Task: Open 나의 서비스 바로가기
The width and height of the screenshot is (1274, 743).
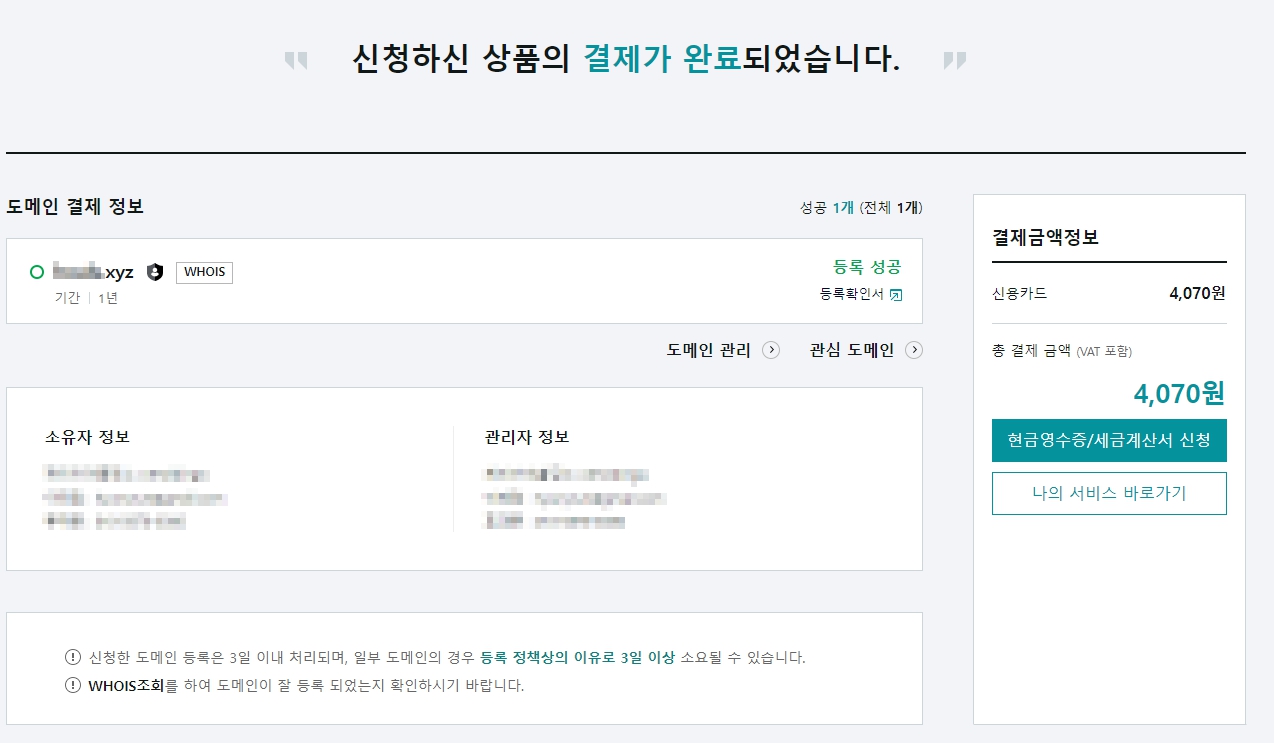Action: tap(1109, 493)
